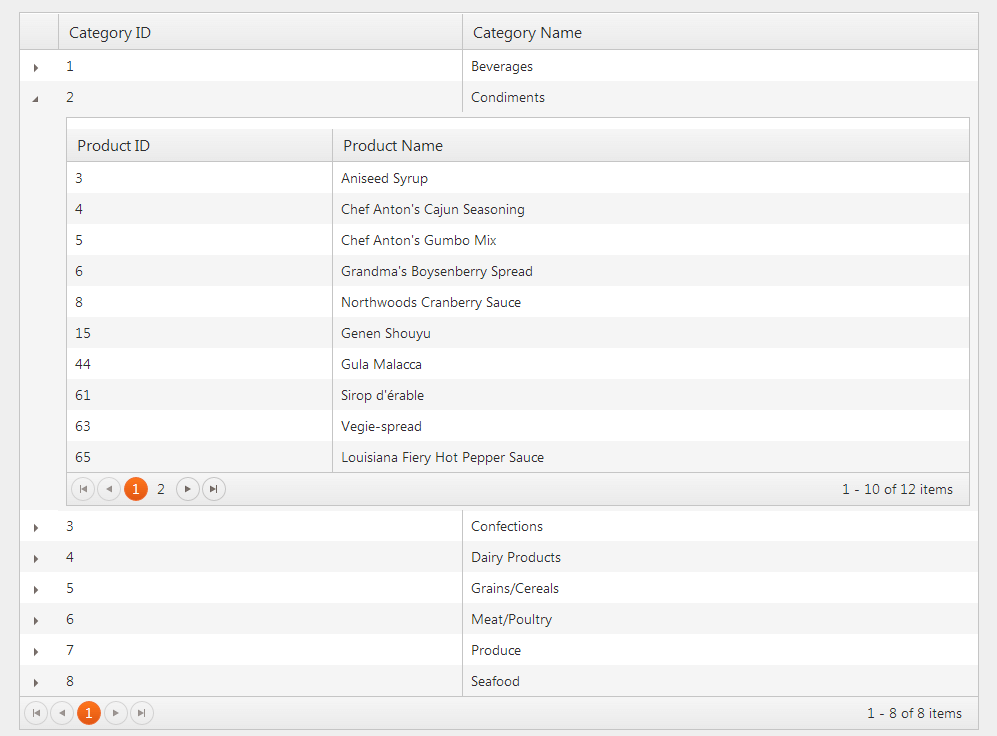
Task: Click first-page icon on categories pager
Action: click(x=36, y=712)
